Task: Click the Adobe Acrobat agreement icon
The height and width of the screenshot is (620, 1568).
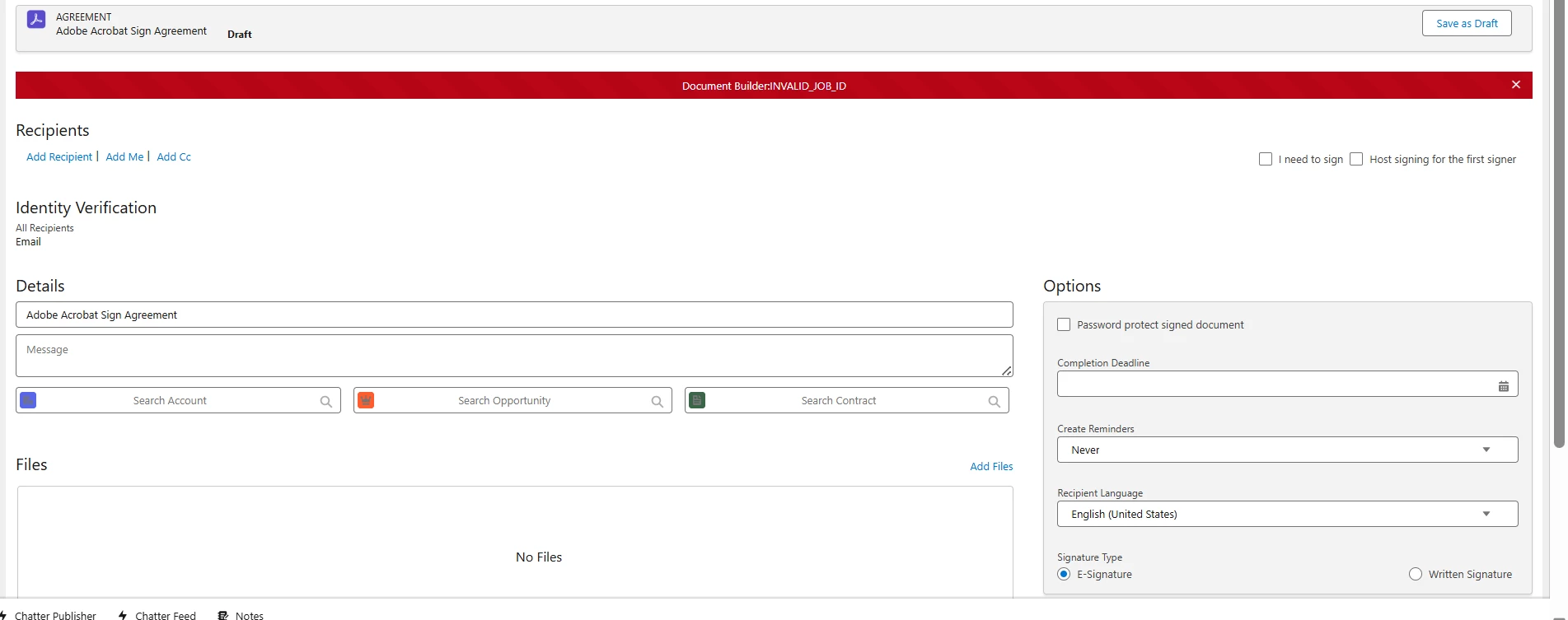Action: click(x=36, y=19)
